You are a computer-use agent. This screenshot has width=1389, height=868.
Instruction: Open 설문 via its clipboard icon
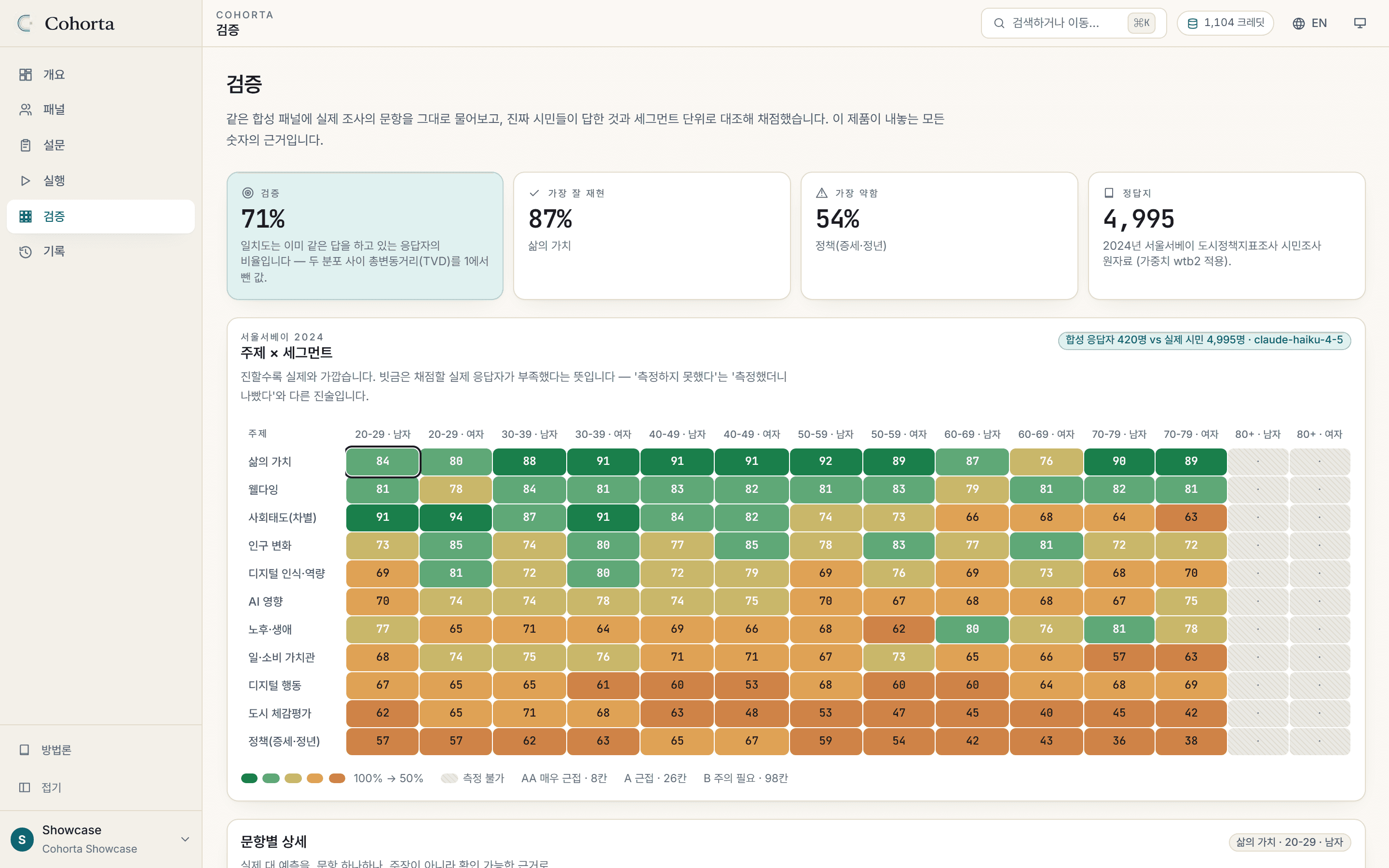[25, 145]
